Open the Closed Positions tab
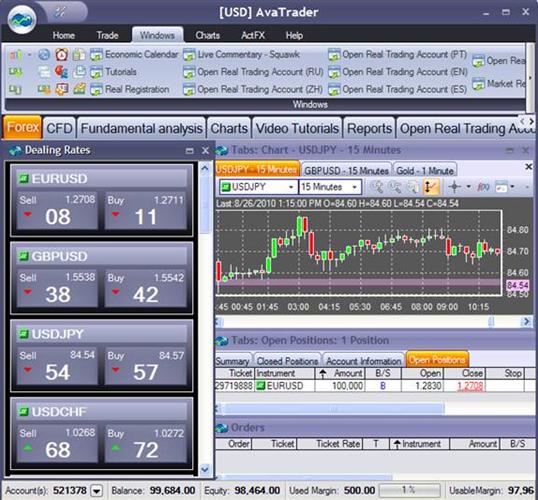The height and width of the screenshot is (500, 538). [x=287, y=361]
